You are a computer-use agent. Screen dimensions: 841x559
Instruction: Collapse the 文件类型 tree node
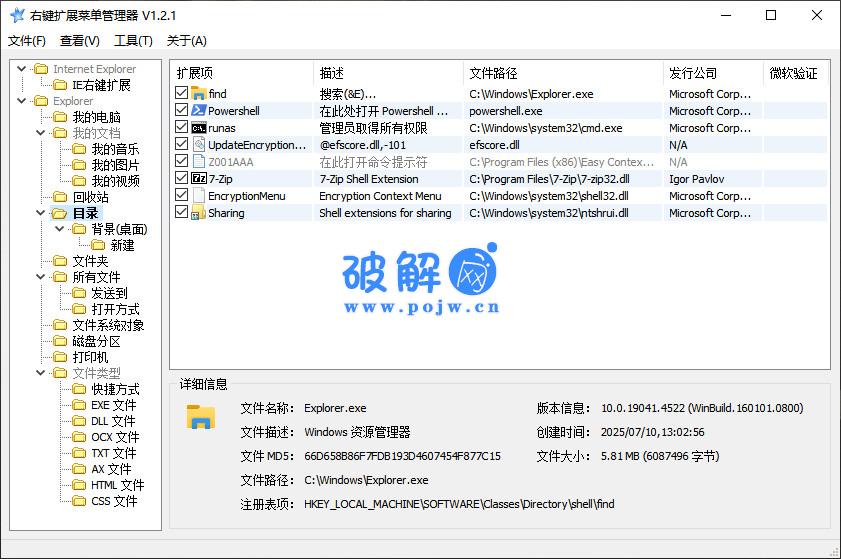41,373
